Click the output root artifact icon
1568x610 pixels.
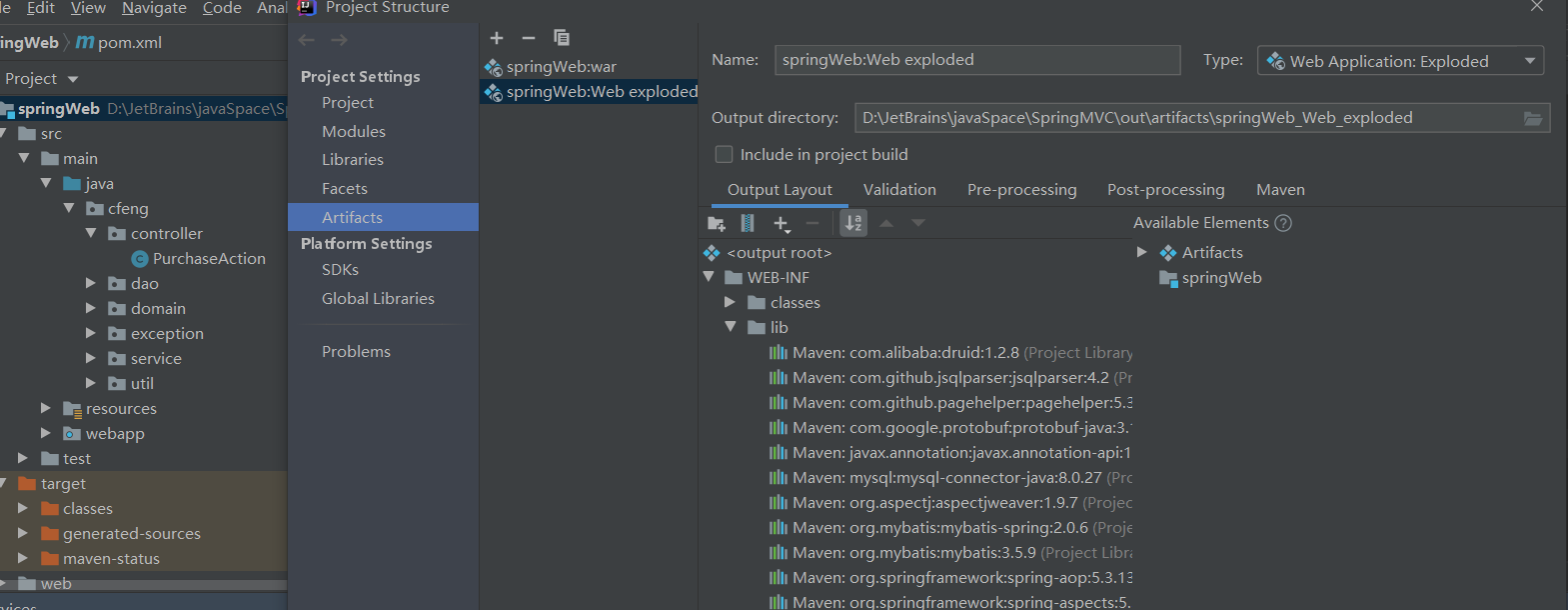click(712, 253)
